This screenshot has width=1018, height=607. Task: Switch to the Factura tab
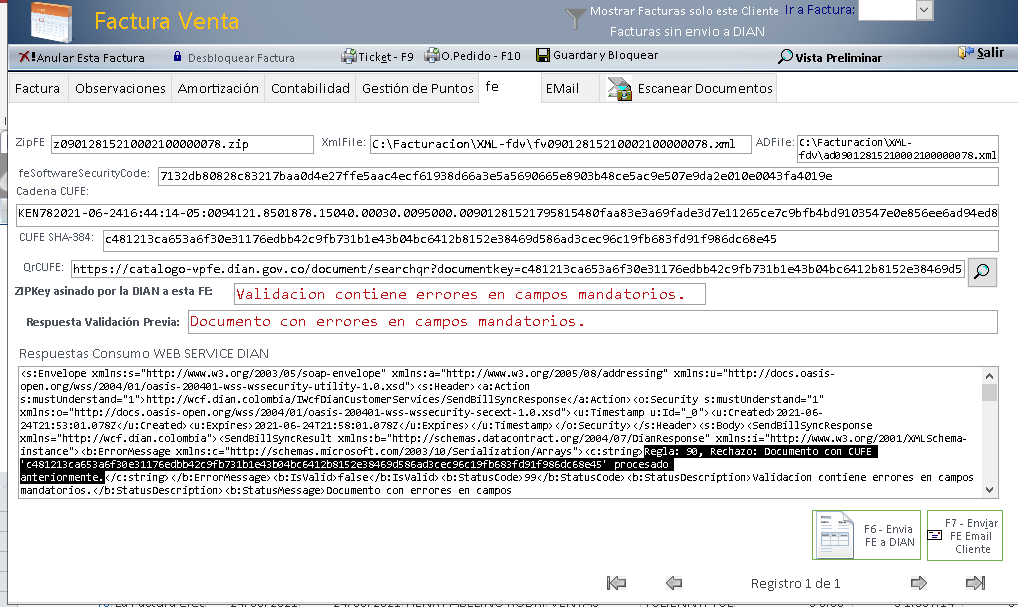click(38, 88)
